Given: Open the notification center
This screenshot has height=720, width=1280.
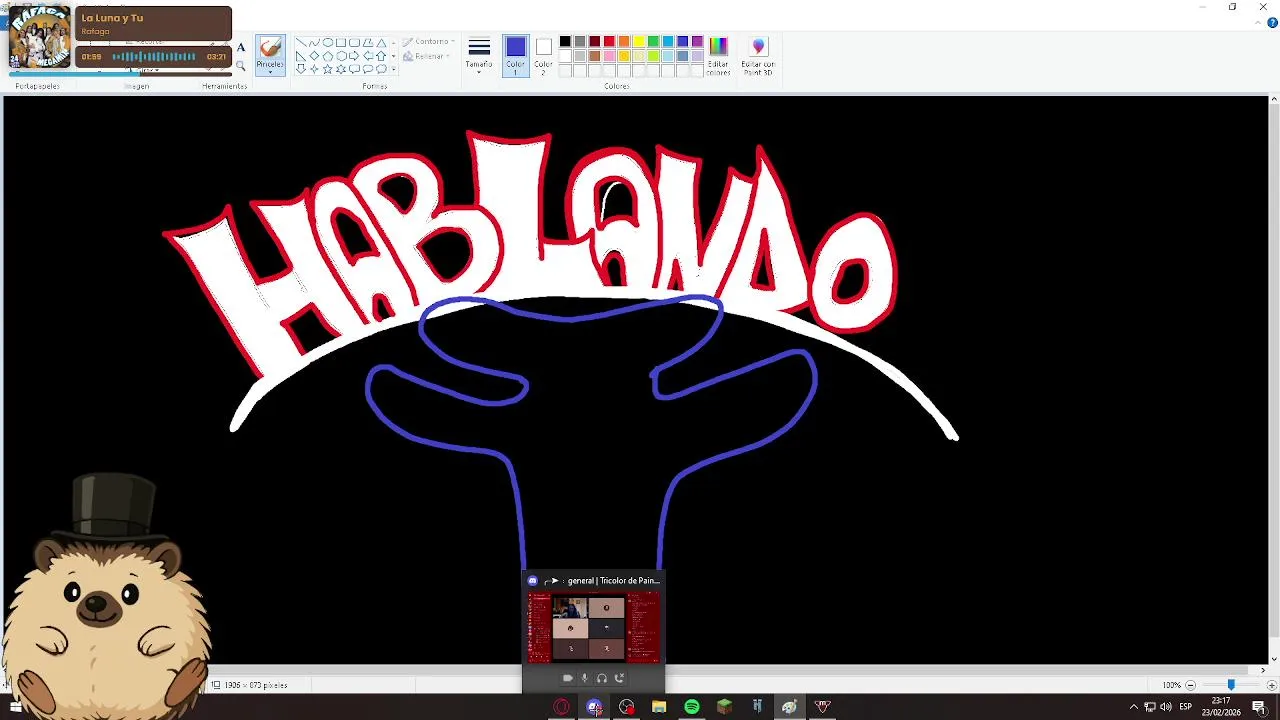Looking at the screenshot, I should [x=1259, y=707].
